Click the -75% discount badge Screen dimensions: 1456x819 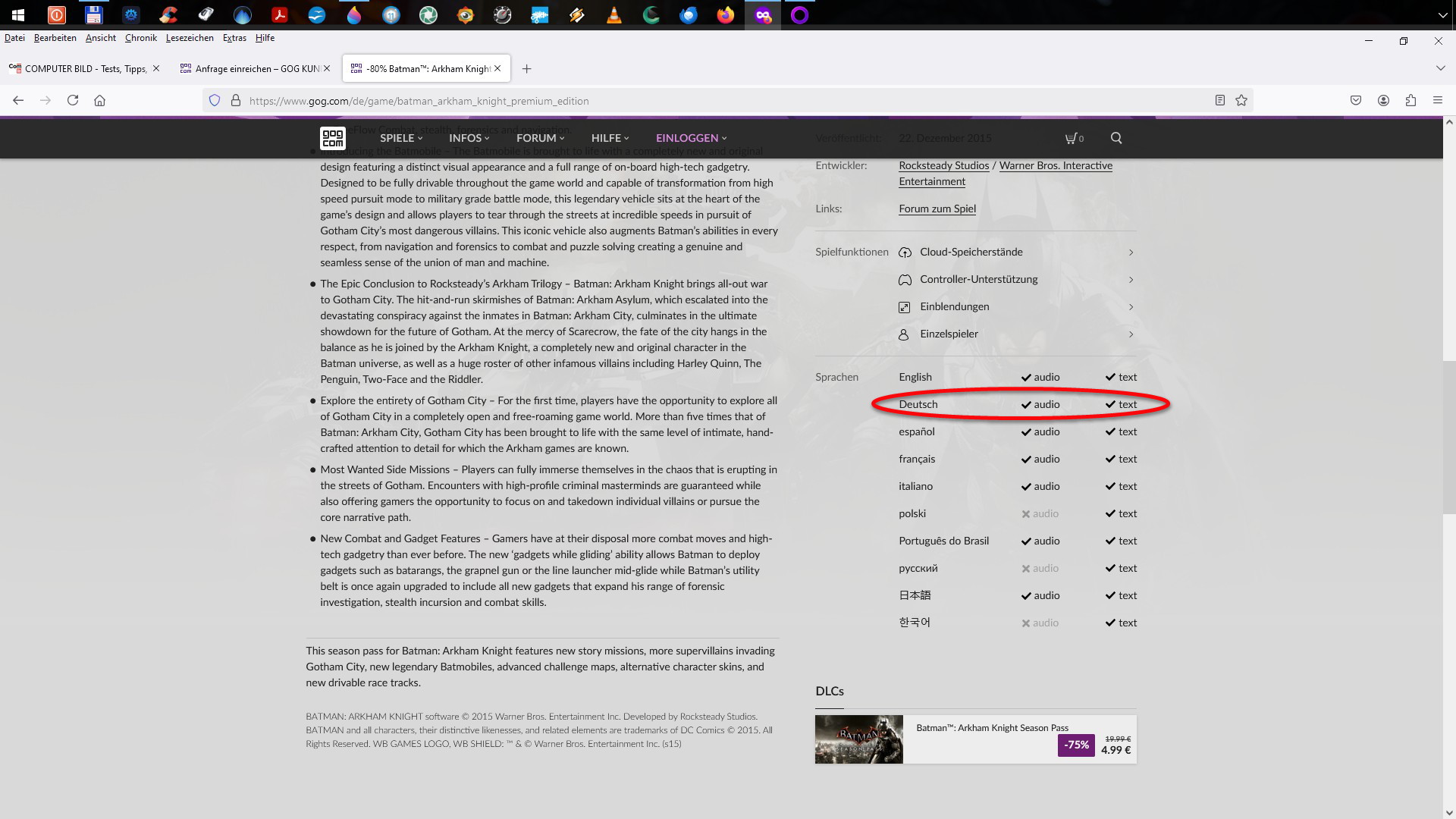pos(1076,745)
